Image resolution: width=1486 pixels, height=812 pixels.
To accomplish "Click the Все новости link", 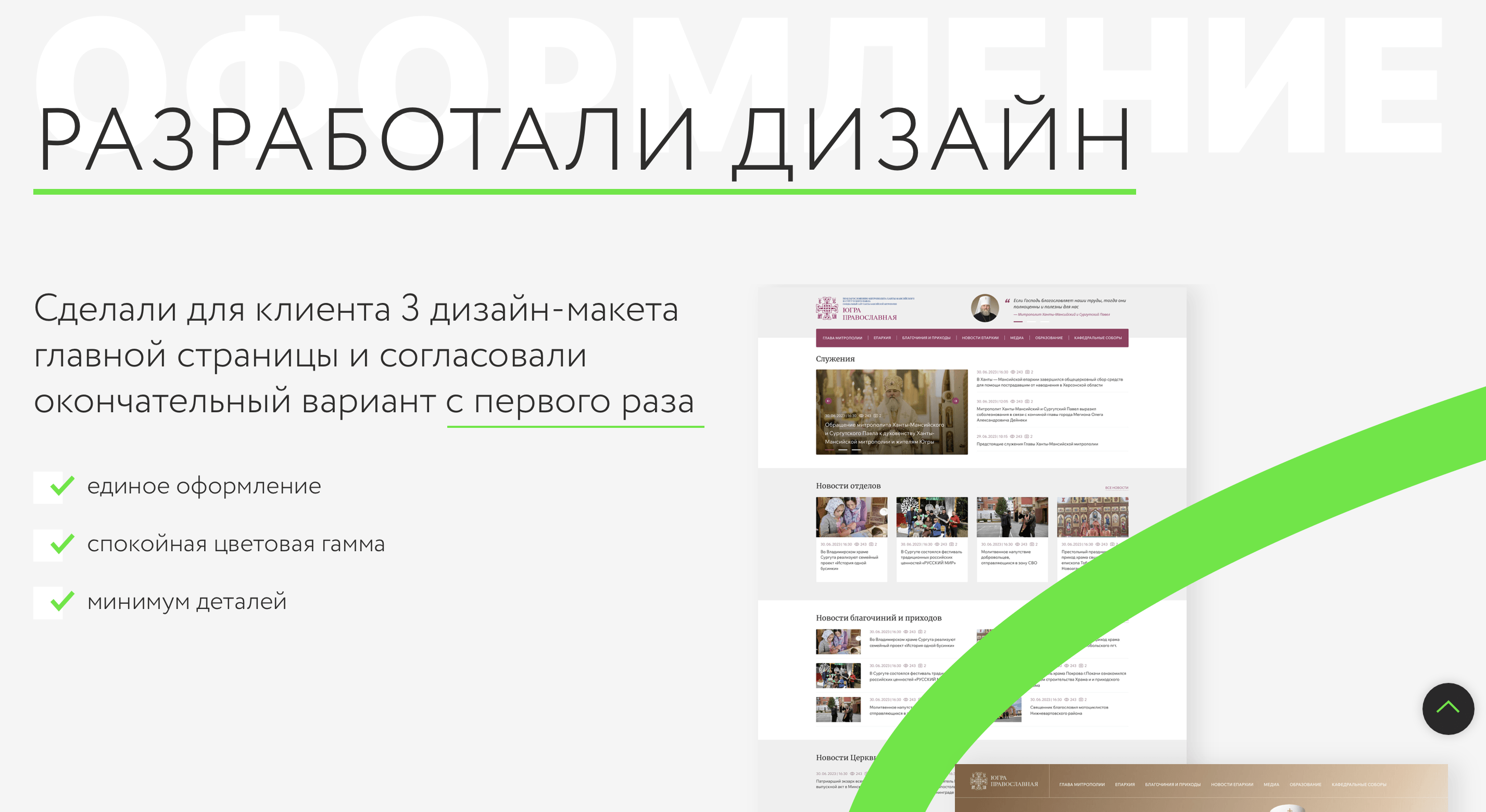I will coord(1116,488).
